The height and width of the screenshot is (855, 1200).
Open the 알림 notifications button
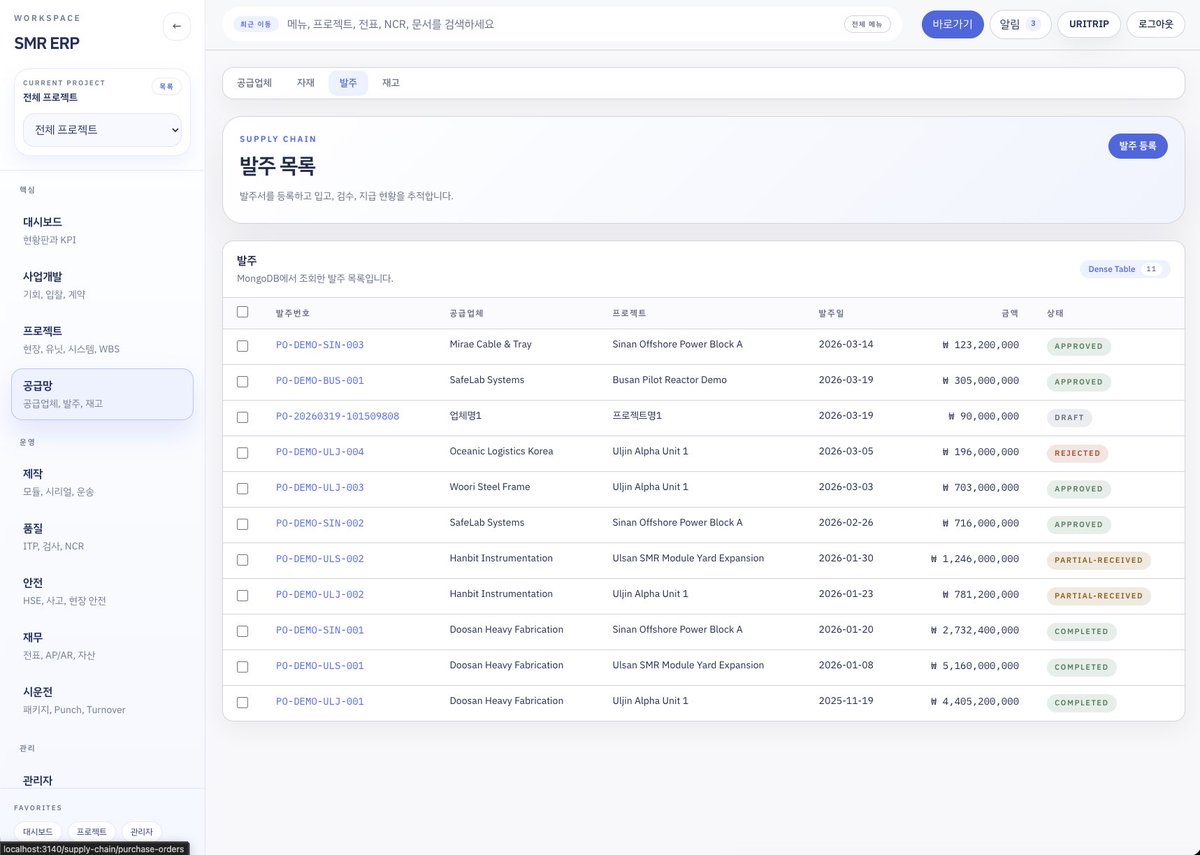(x=1020, y=24)
